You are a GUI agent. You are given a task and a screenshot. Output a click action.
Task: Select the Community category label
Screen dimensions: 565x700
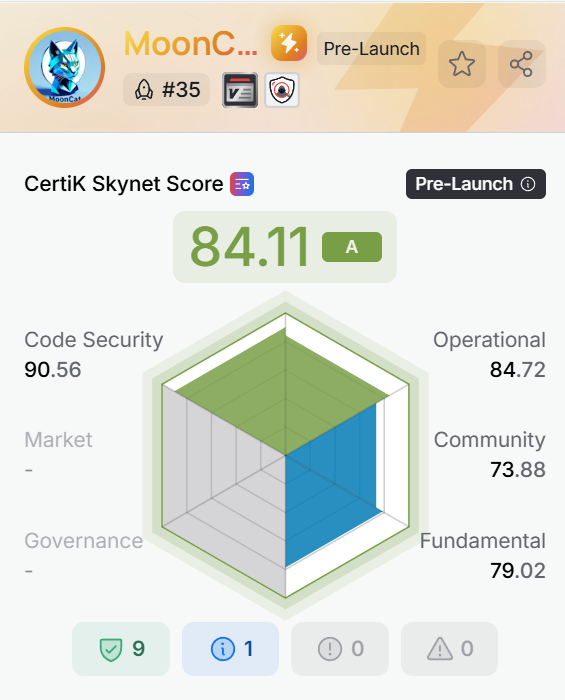pyautogui.click(x=490, y=440)
